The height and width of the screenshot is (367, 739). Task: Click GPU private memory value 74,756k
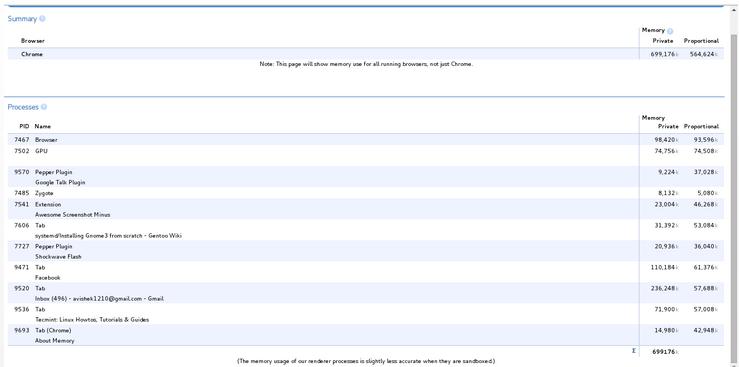pos(666,151)
